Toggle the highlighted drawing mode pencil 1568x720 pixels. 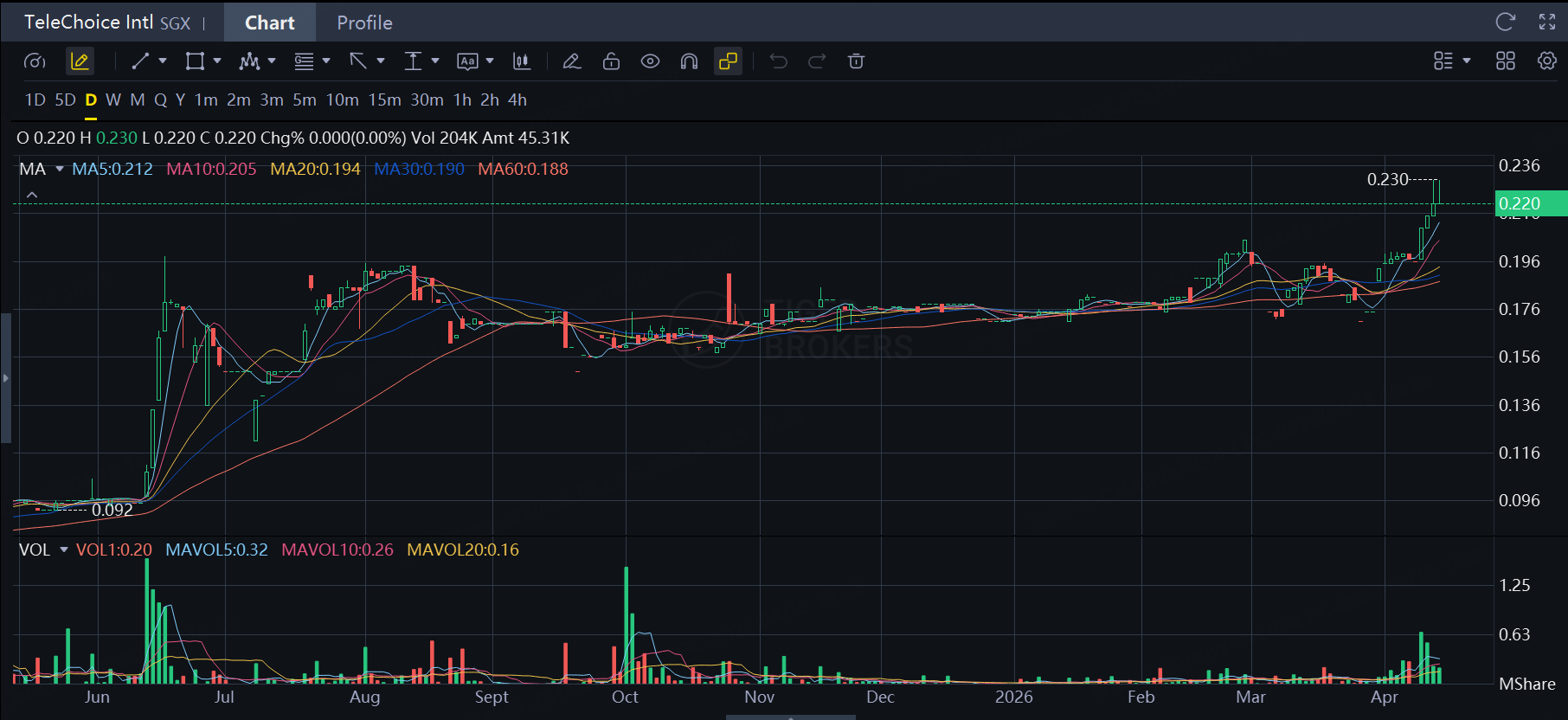coord(80,61)
